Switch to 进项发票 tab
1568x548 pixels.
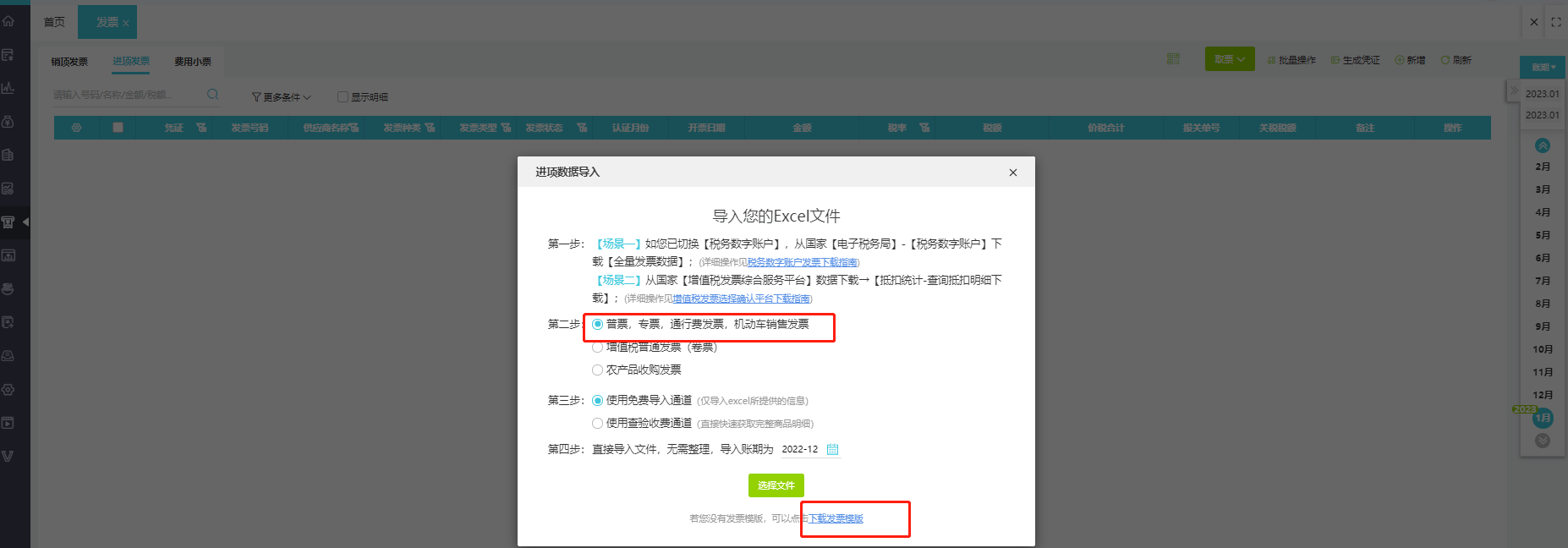(131, 62)
